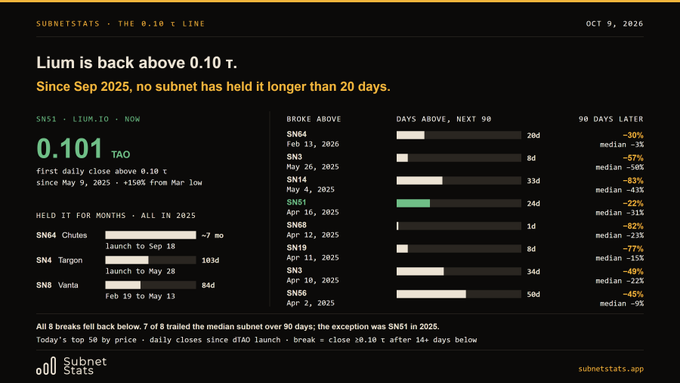The height and width of the screenshot is (383, 680).
Task: Click the SN8 Vanta 84d bar
Action: [150, 285]
